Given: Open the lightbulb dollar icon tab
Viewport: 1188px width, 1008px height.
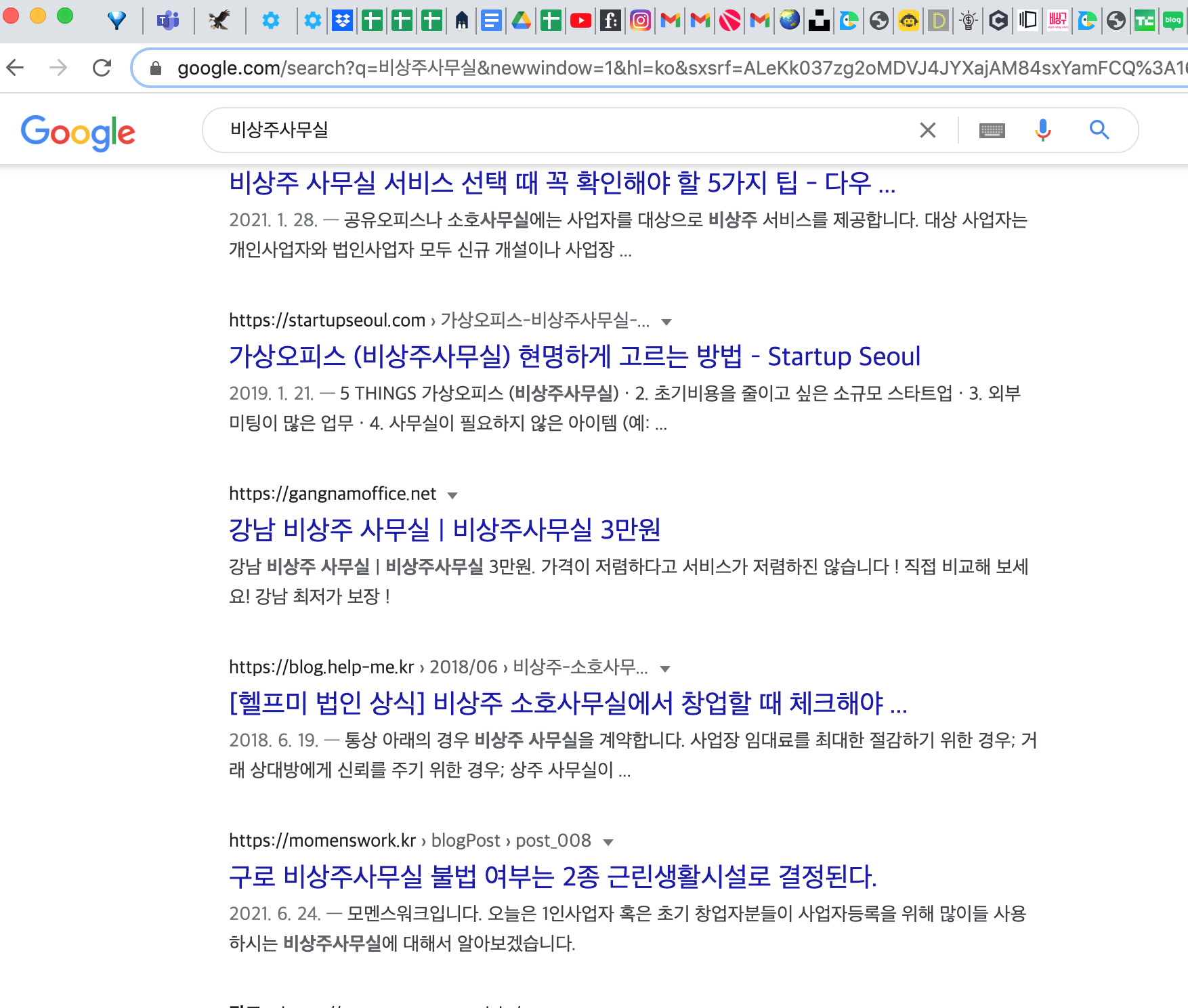Looking at the screenshot, I should [x=969, y=20].
